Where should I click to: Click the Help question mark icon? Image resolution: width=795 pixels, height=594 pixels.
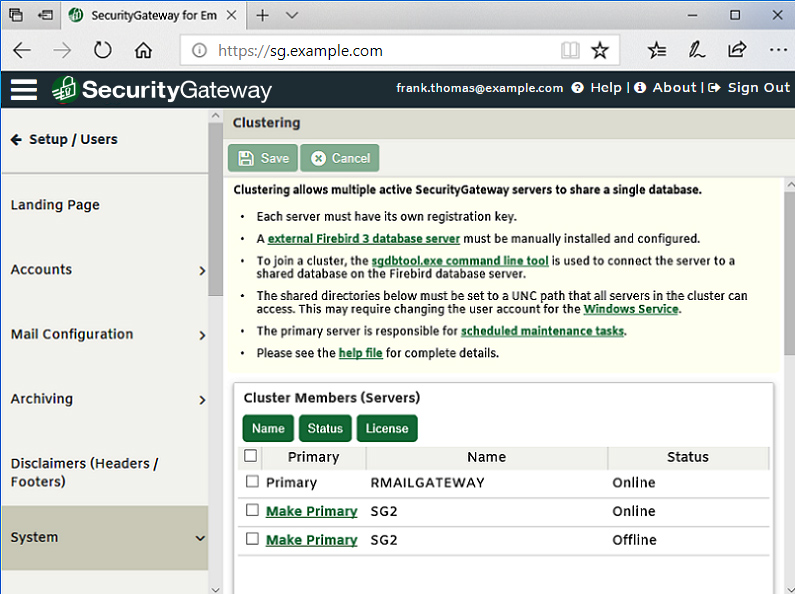click(x=577, y=88)
